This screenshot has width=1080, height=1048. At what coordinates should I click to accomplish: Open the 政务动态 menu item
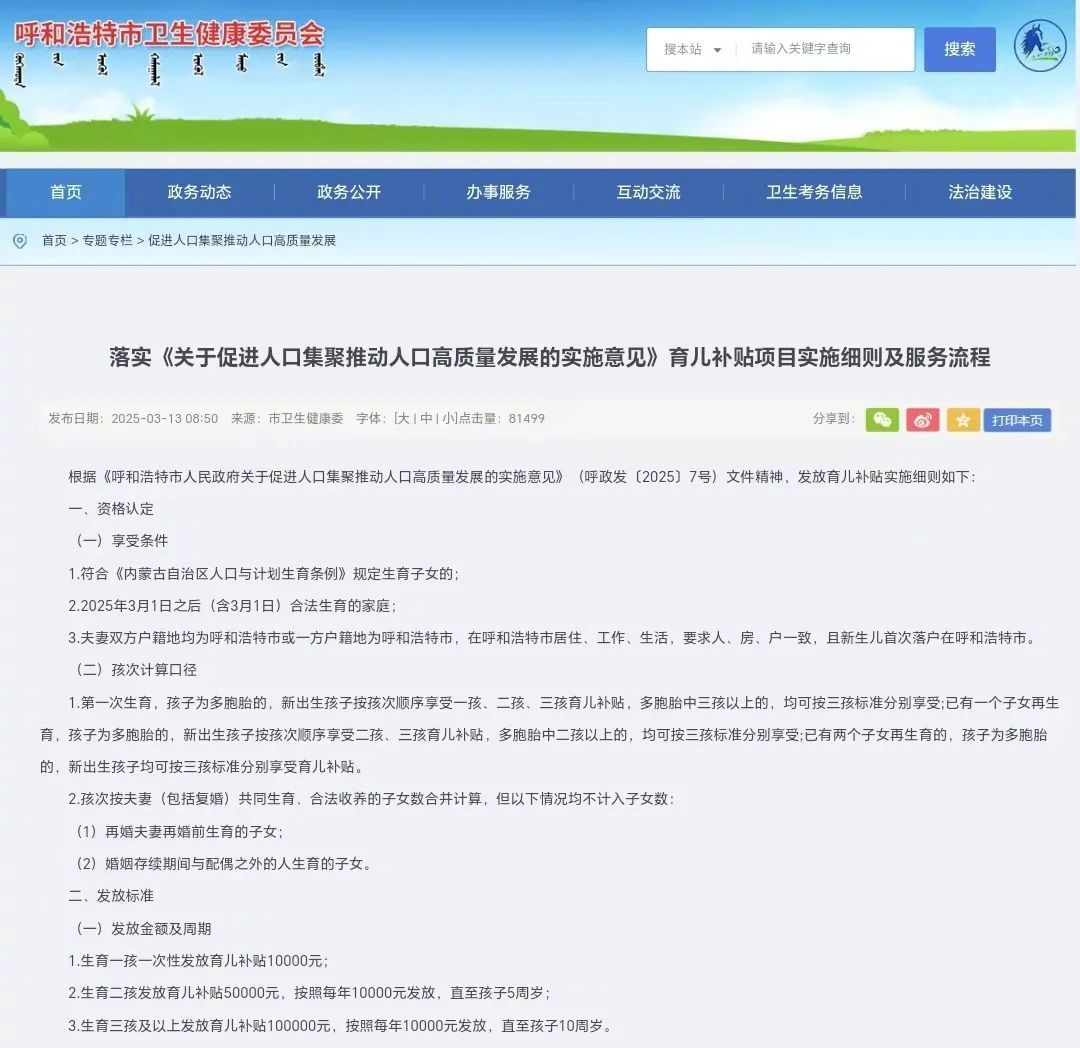199,192
